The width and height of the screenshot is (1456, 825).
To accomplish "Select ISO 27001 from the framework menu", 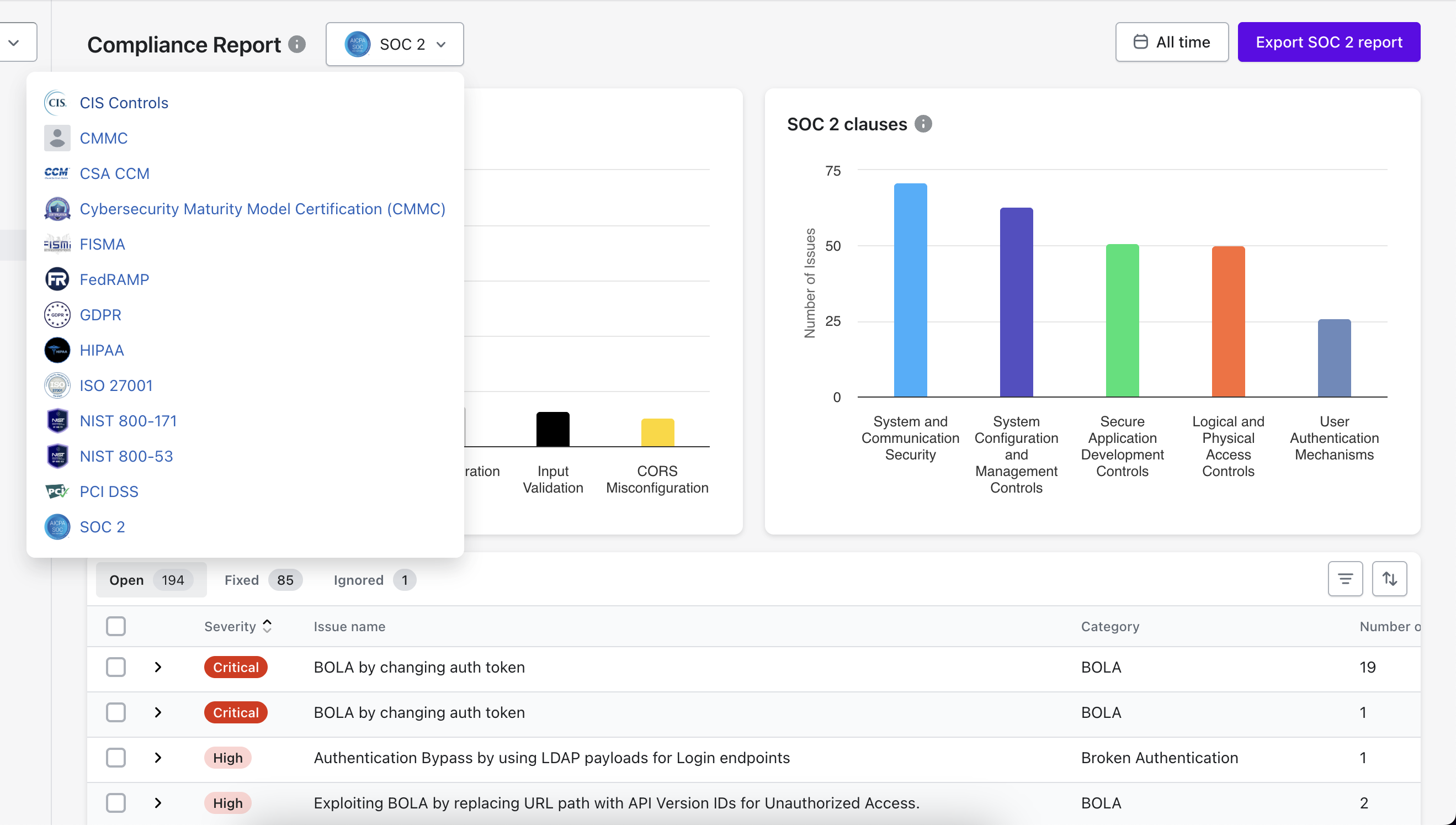I will [x=116, y=385].
